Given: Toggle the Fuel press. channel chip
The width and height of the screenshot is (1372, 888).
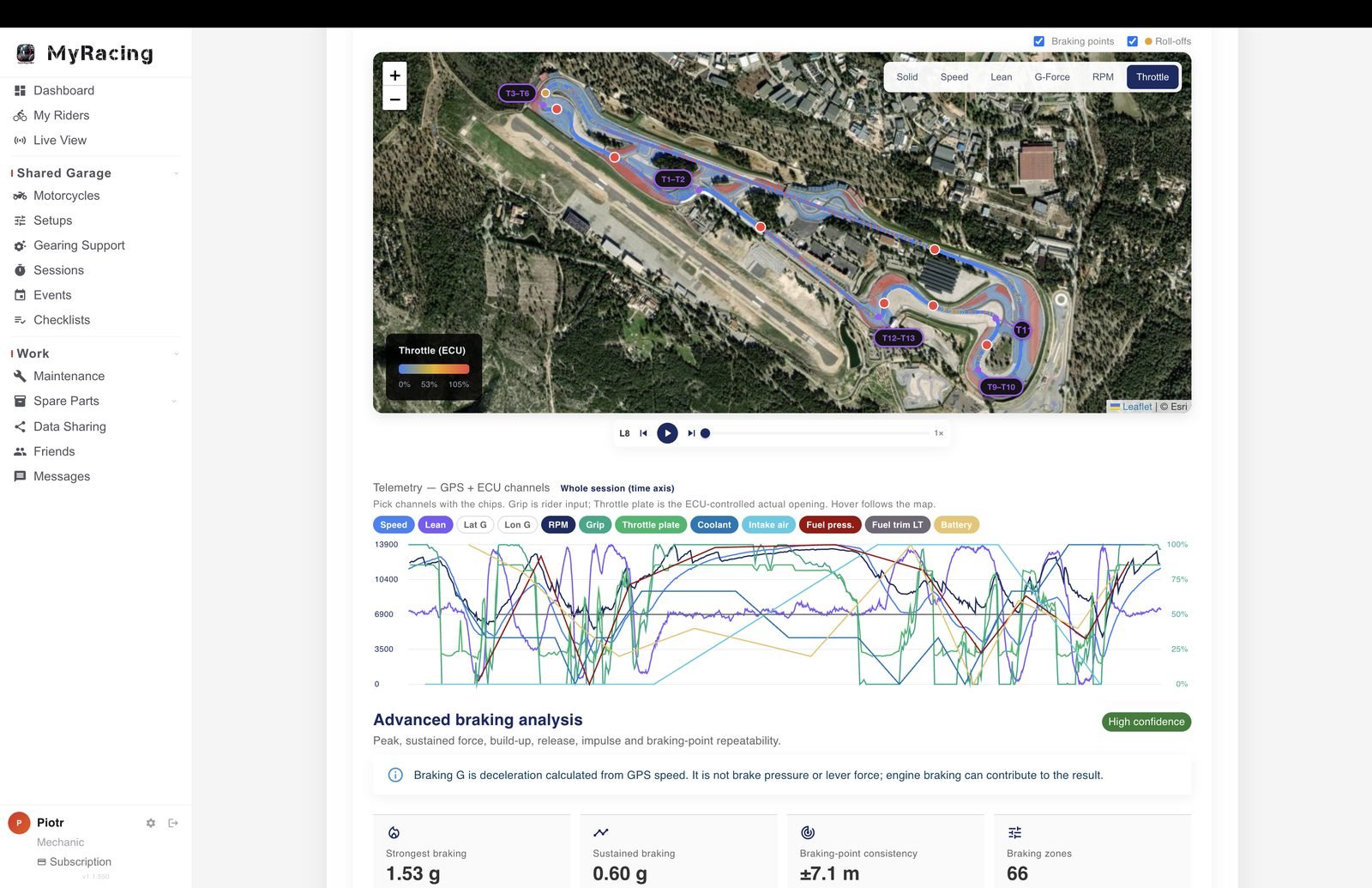Looking at the screenshot, I should point(830,525).
